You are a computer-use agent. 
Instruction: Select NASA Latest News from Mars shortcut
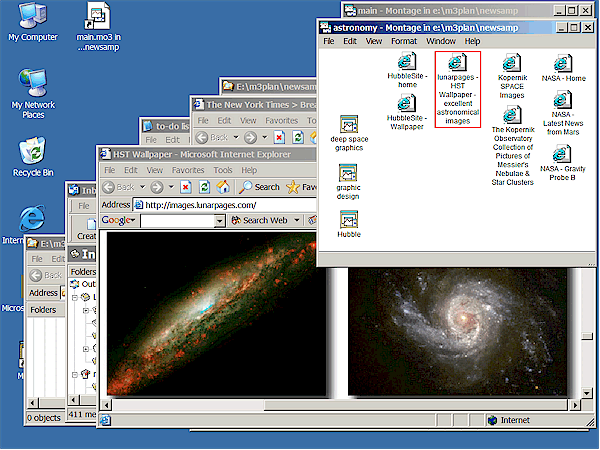(x=563, y=113)
